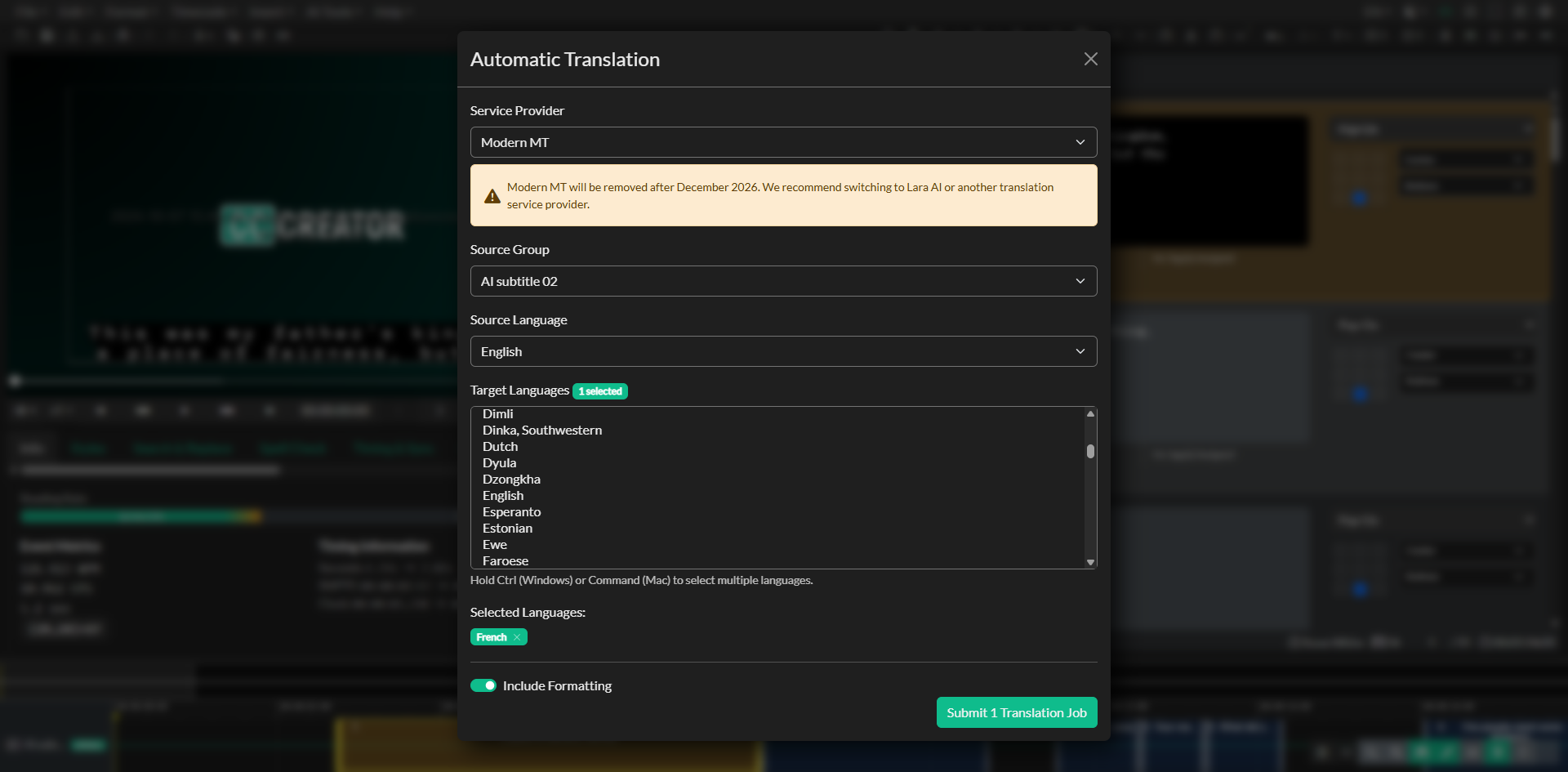Select English in target languages list

coord(777,496)
